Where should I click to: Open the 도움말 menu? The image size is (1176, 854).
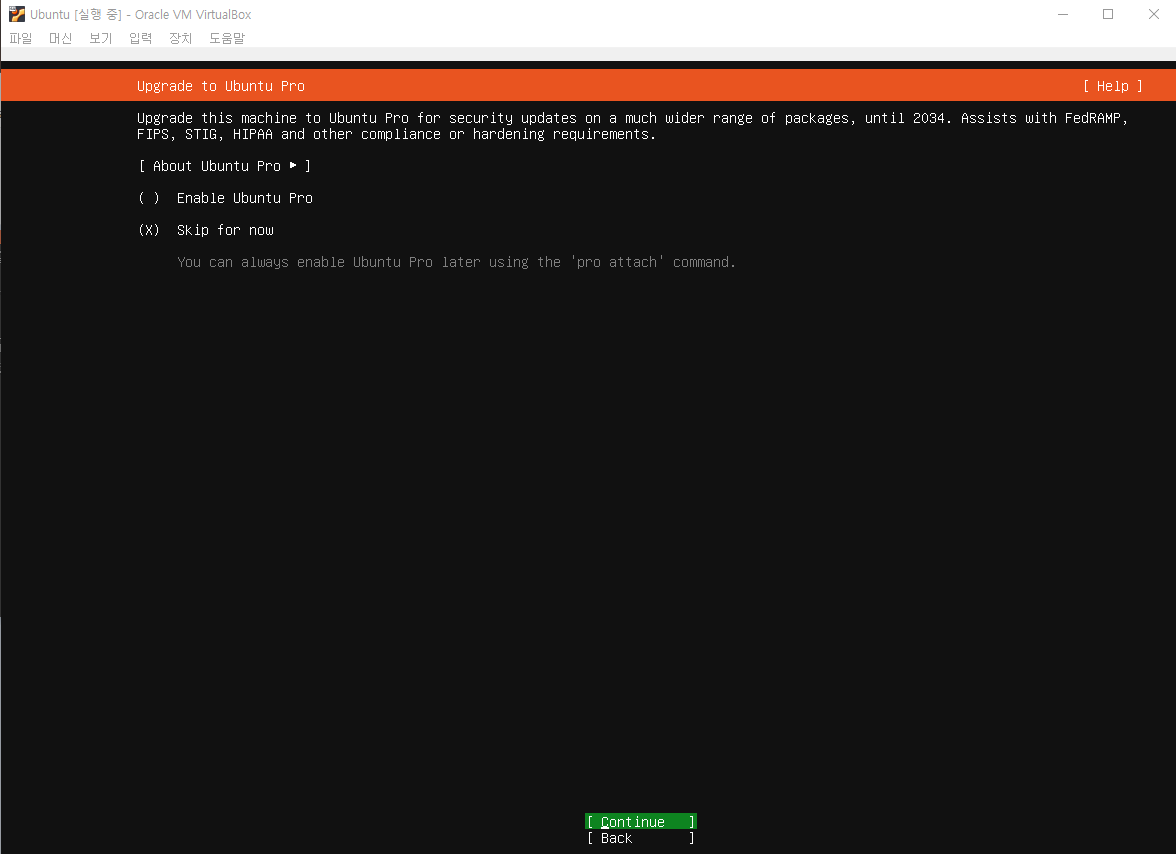tap(227, 38)
